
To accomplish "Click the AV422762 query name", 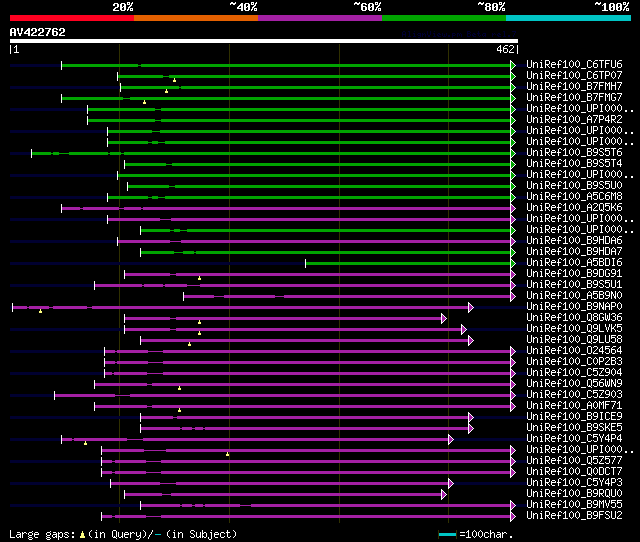I will pyautogui.click(x=38, y=32).
